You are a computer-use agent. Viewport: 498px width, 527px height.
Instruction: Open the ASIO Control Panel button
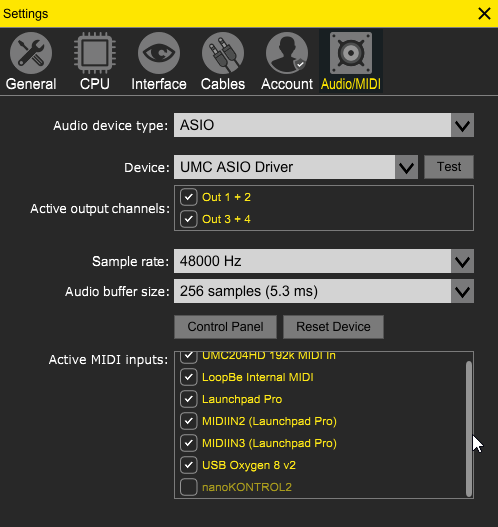pyautogui.click(x=225, y=327)
